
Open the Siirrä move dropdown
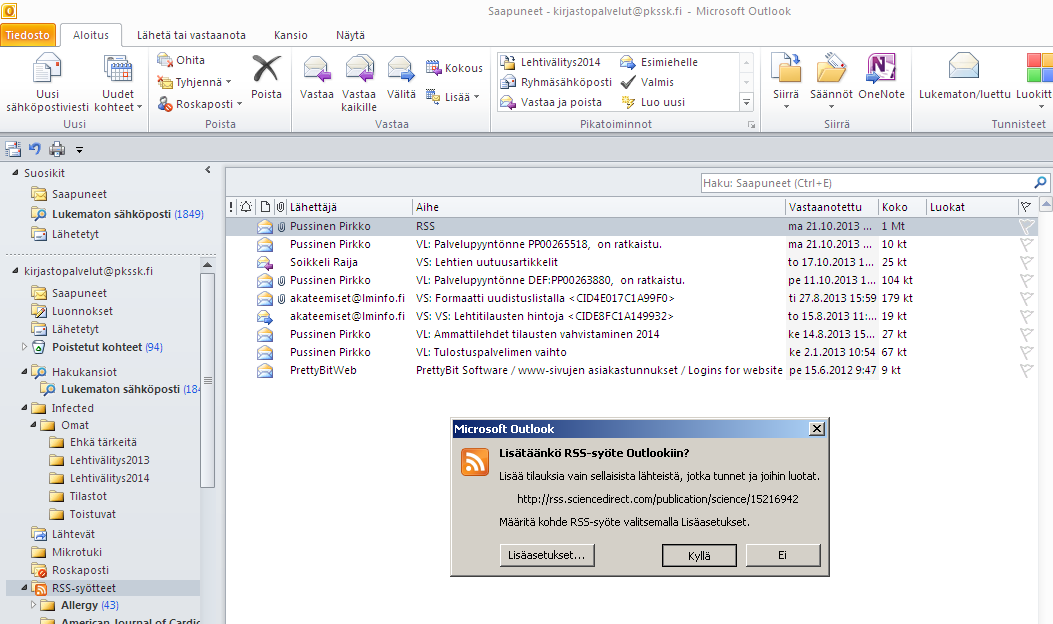(x=786, y=81)
